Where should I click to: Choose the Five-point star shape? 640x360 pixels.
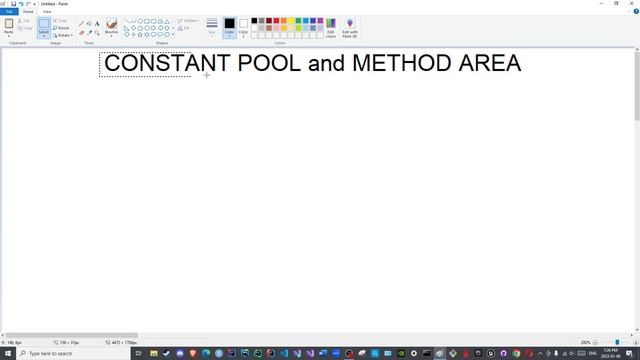(140, 35)
